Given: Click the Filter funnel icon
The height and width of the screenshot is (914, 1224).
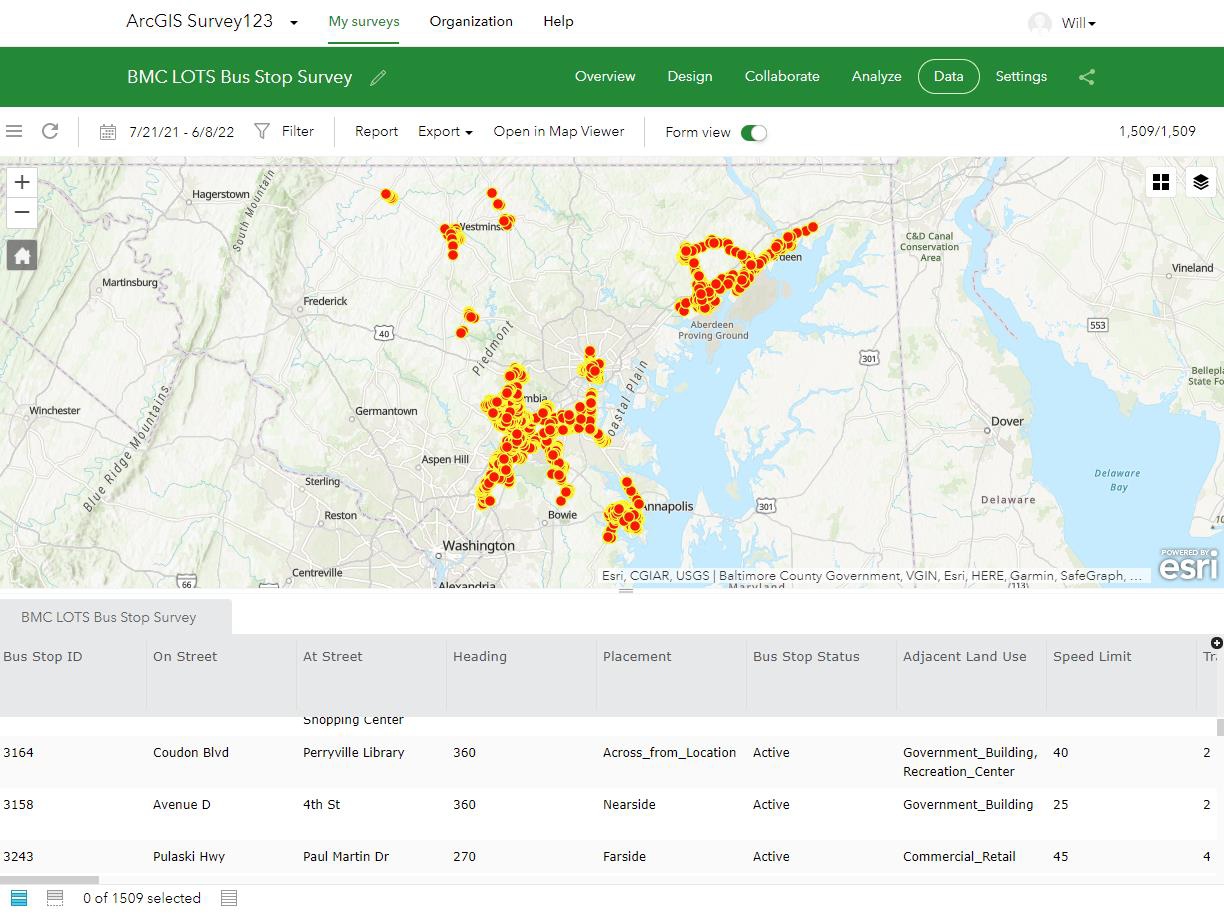Looking at the screenshot, I should 262,131.
